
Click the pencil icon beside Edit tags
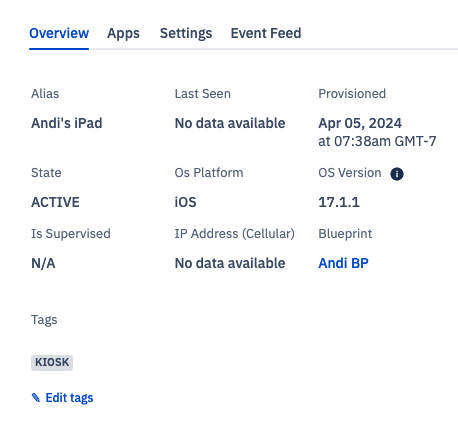[36, 397]
